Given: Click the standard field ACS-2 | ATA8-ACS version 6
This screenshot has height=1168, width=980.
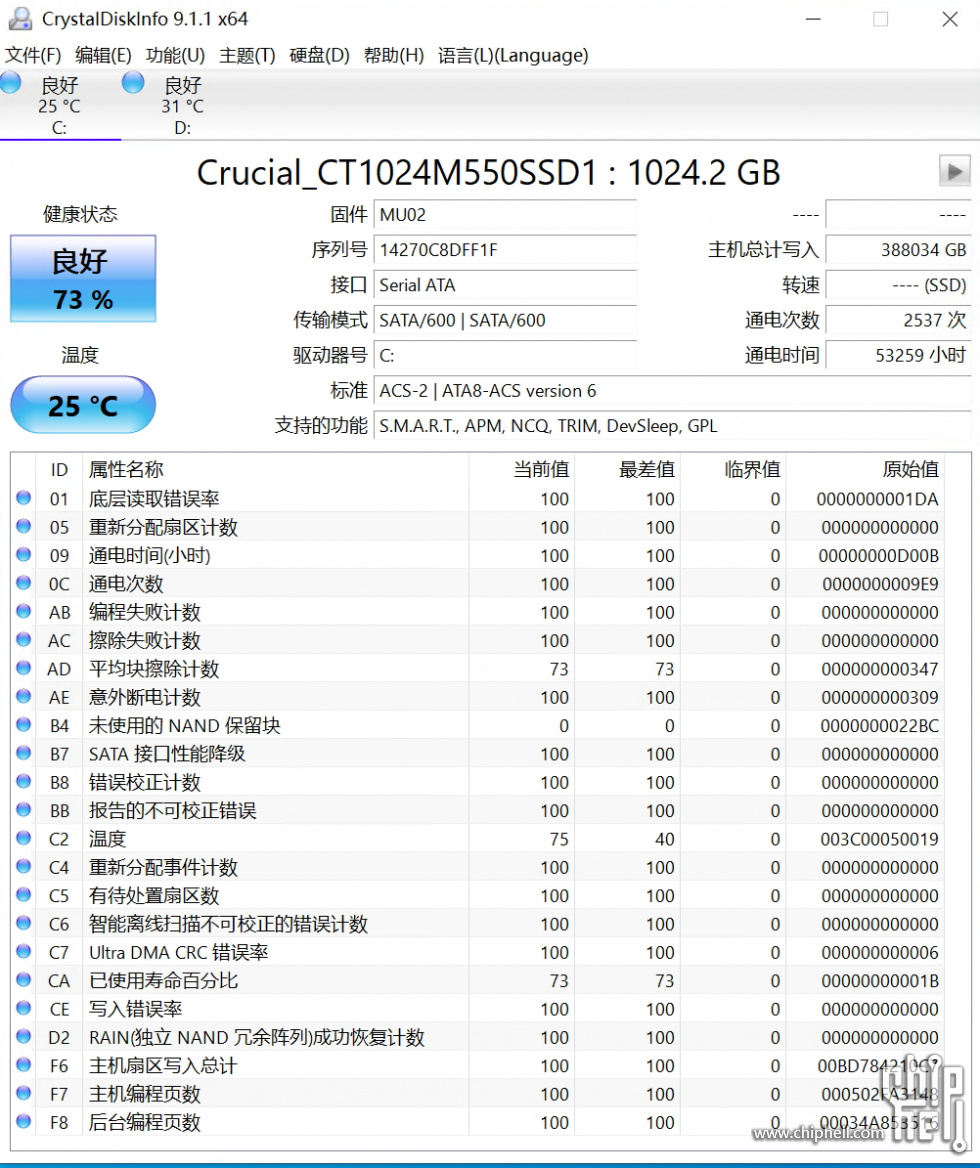Looking at the screenshot, I should [672, 390].
